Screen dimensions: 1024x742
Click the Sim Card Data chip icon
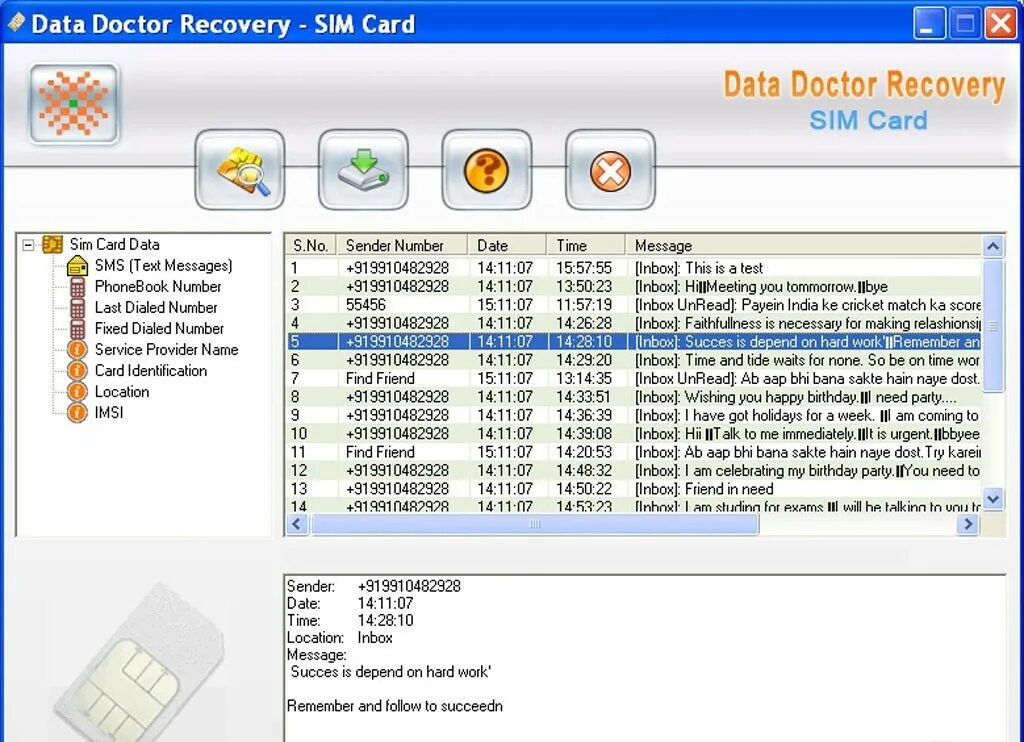click(x=52, y=245)
